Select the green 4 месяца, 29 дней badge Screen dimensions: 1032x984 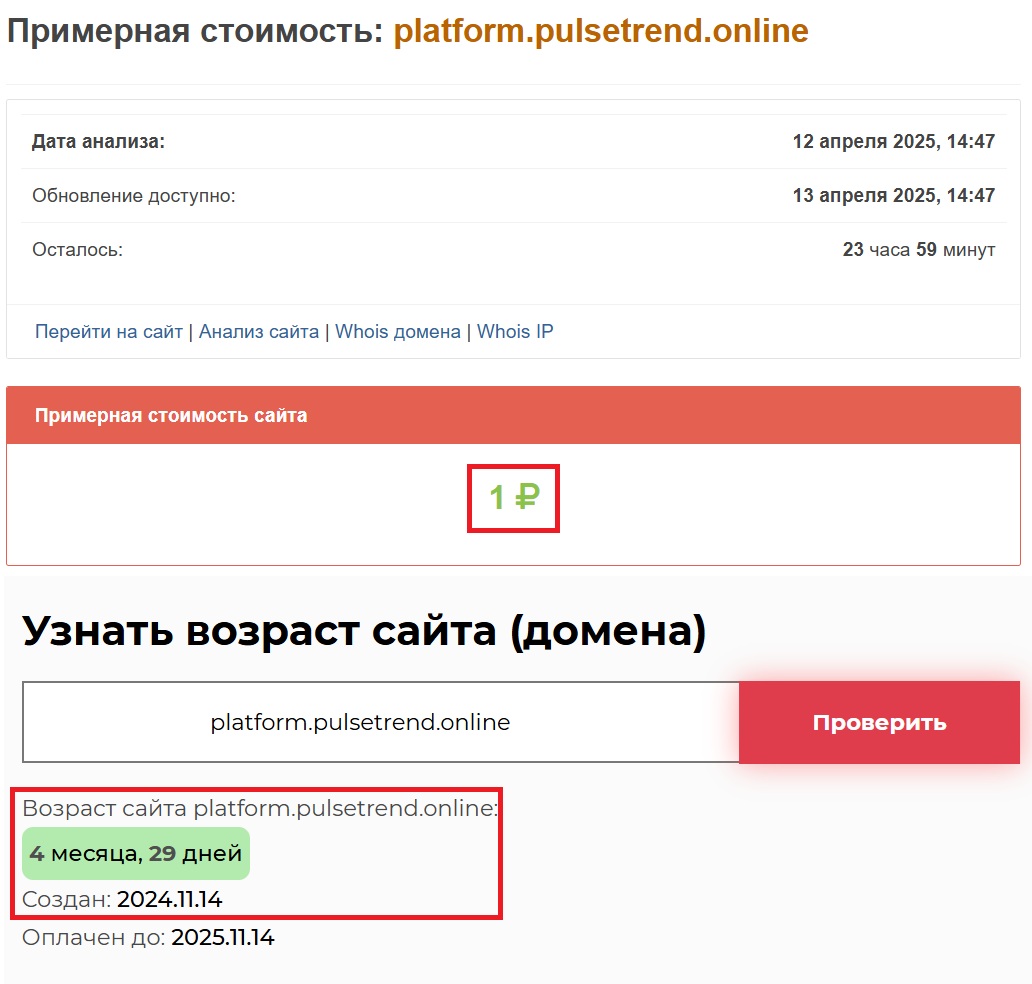pyautogui.click(x=136, y=854)
